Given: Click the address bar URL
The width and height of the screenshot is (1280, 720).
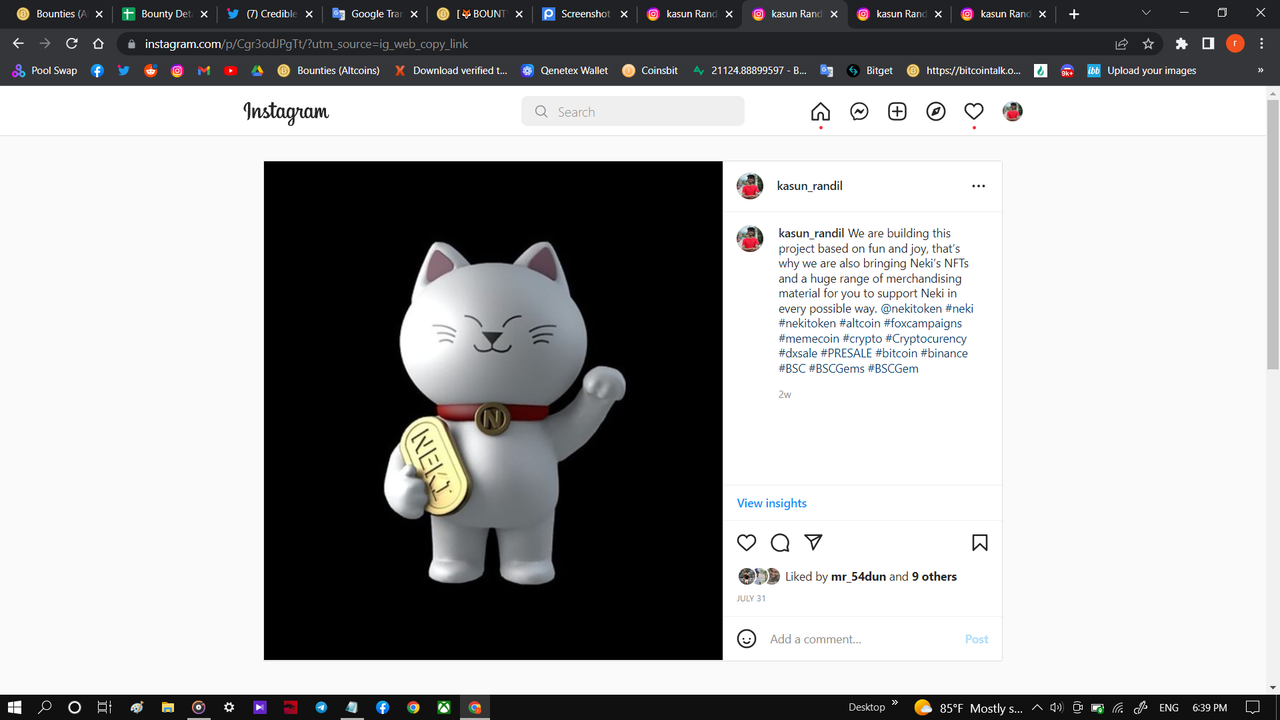Looking at the screenshot, I should coord(306,44).
